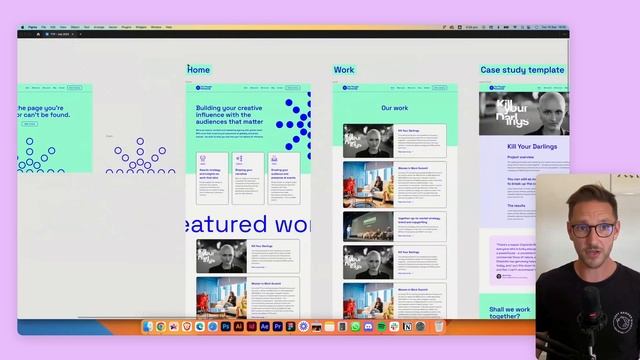This screenshot has height=360, width=640.
Task: Open the Trash in the dock
Action: point(439,327)
